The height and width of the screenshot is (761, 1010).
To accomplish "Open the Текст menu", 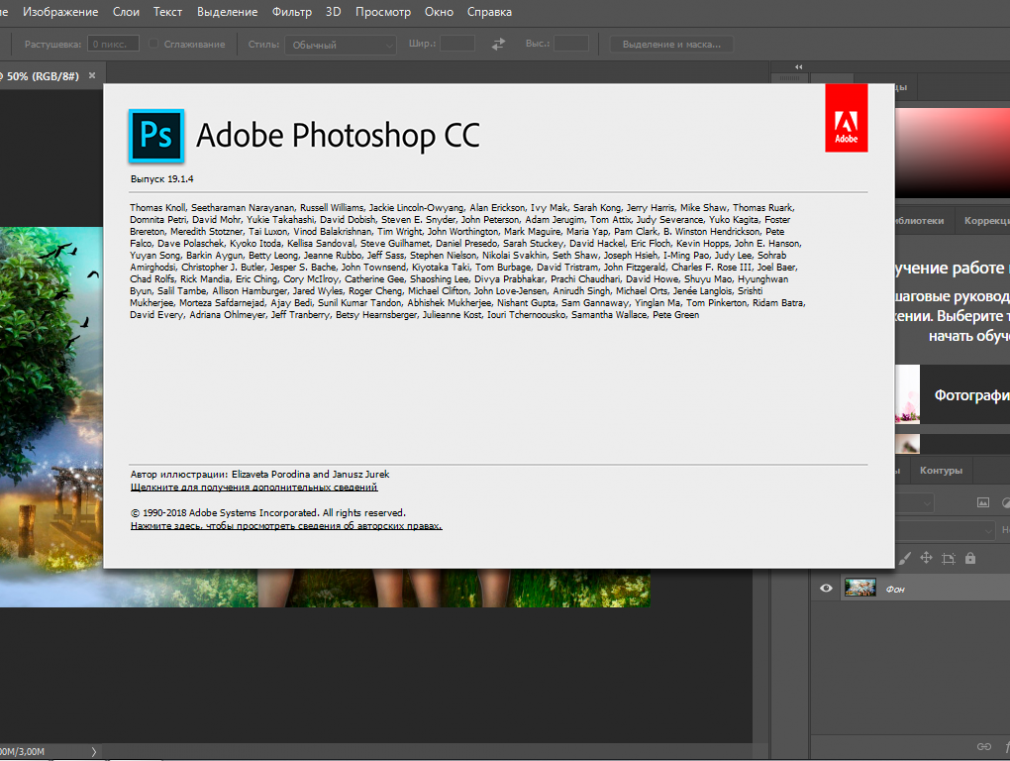I will pyautogui.click(x=167, y=12).
